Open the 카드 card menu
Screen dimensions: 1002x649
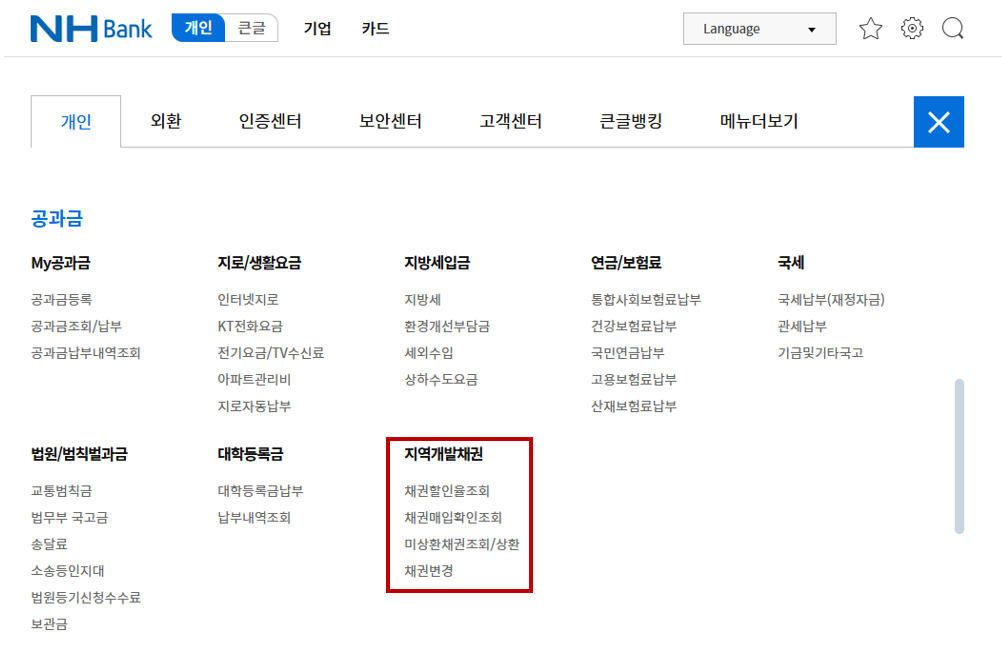tap(374, 29)
